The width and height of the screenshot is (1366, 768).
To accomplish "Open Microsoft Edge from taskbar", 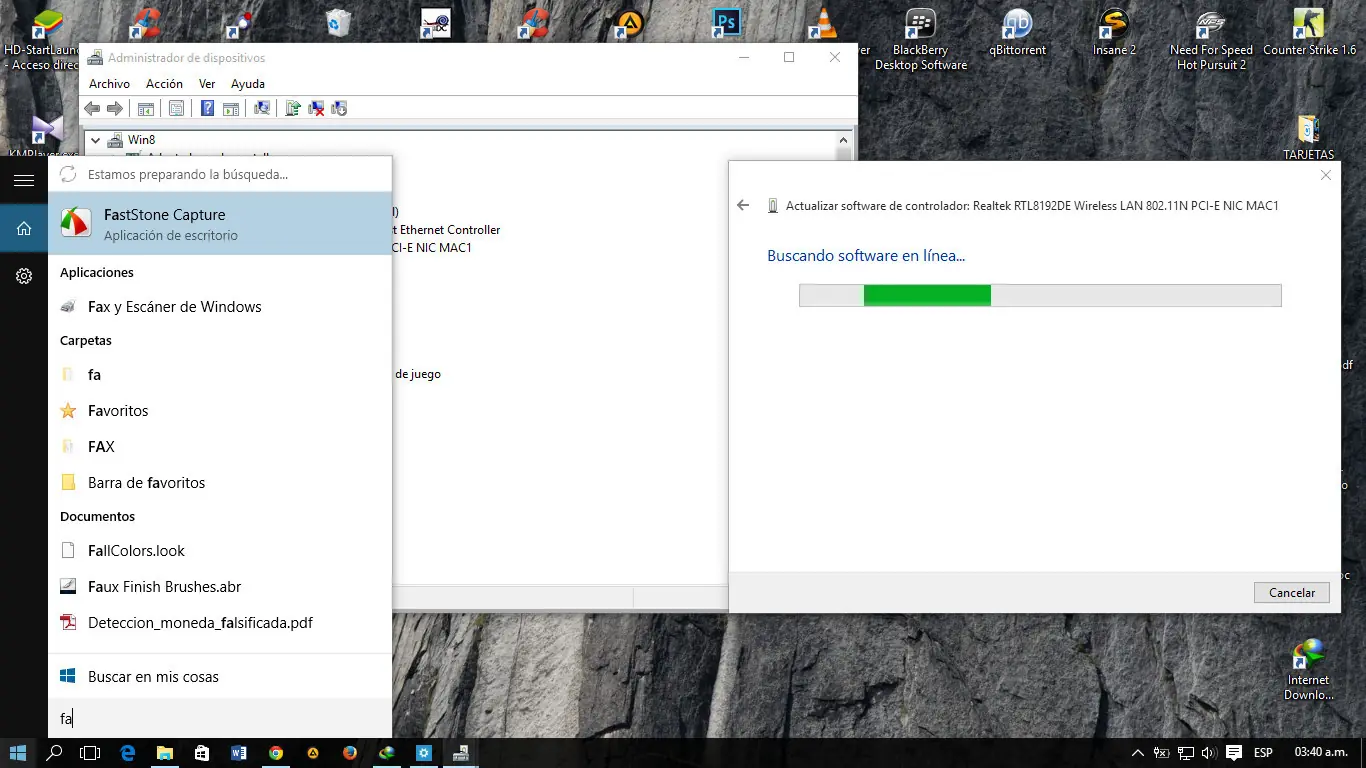I will pyautogui.click(x=128, y=753).
